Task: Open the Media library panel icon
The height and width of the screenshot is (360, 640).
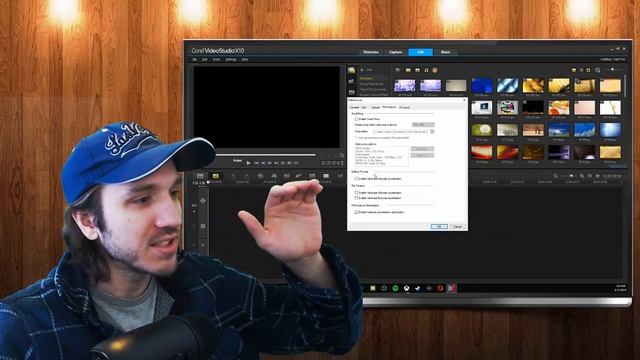Action: coord(351,71)
